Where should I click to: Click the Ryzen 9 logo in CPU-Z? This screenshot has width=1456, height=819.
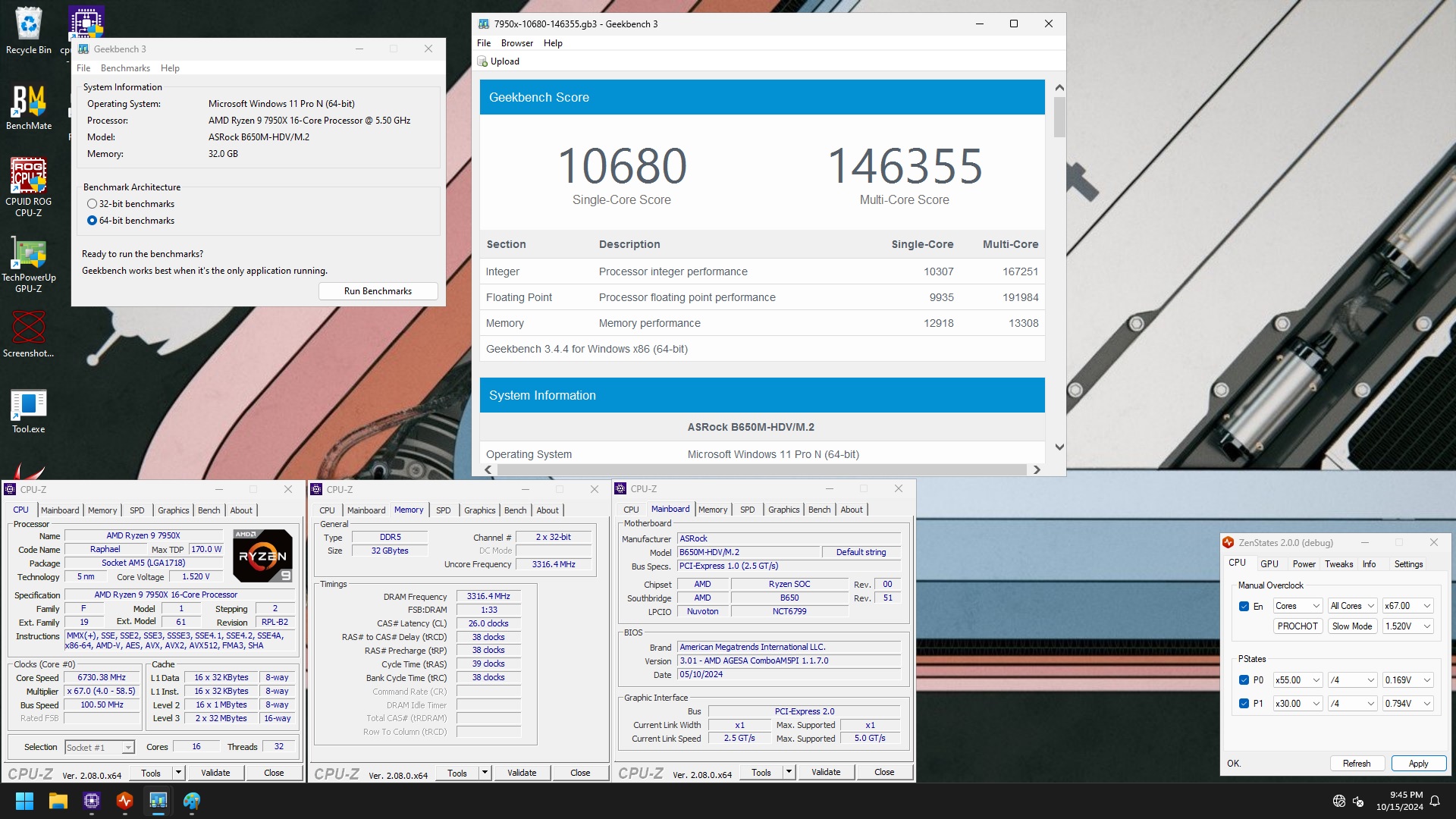262,555
